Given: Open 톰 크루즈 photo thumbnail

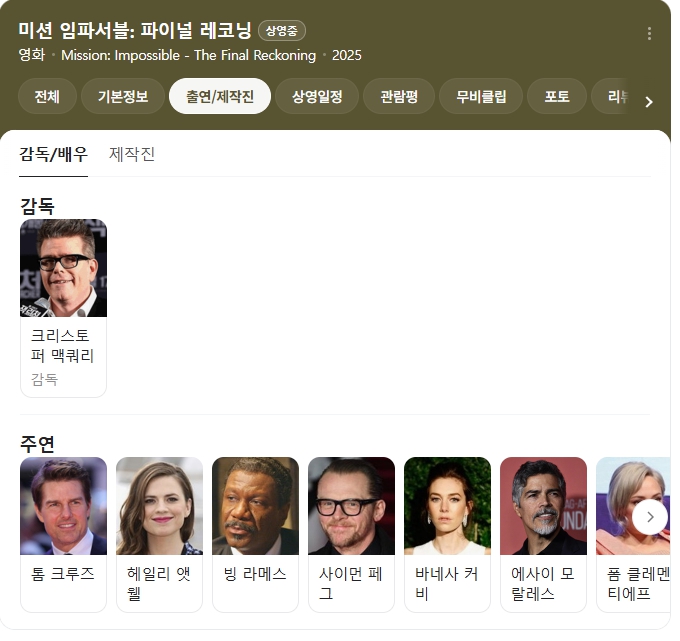Looking at the screenshot, I should (63, 506).
